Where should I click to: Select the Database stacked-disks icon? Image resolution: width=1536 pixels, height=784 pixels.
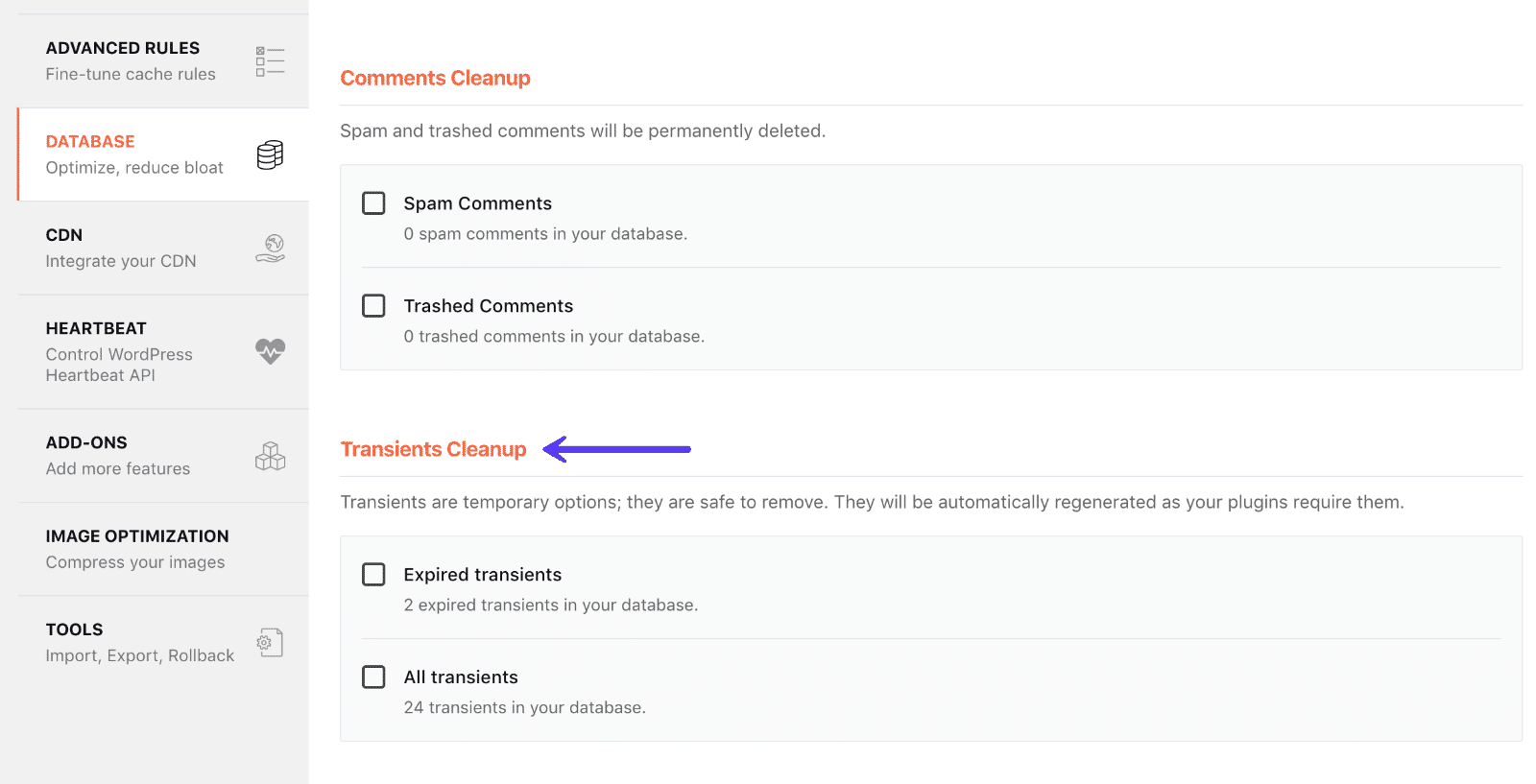(270, 154)
